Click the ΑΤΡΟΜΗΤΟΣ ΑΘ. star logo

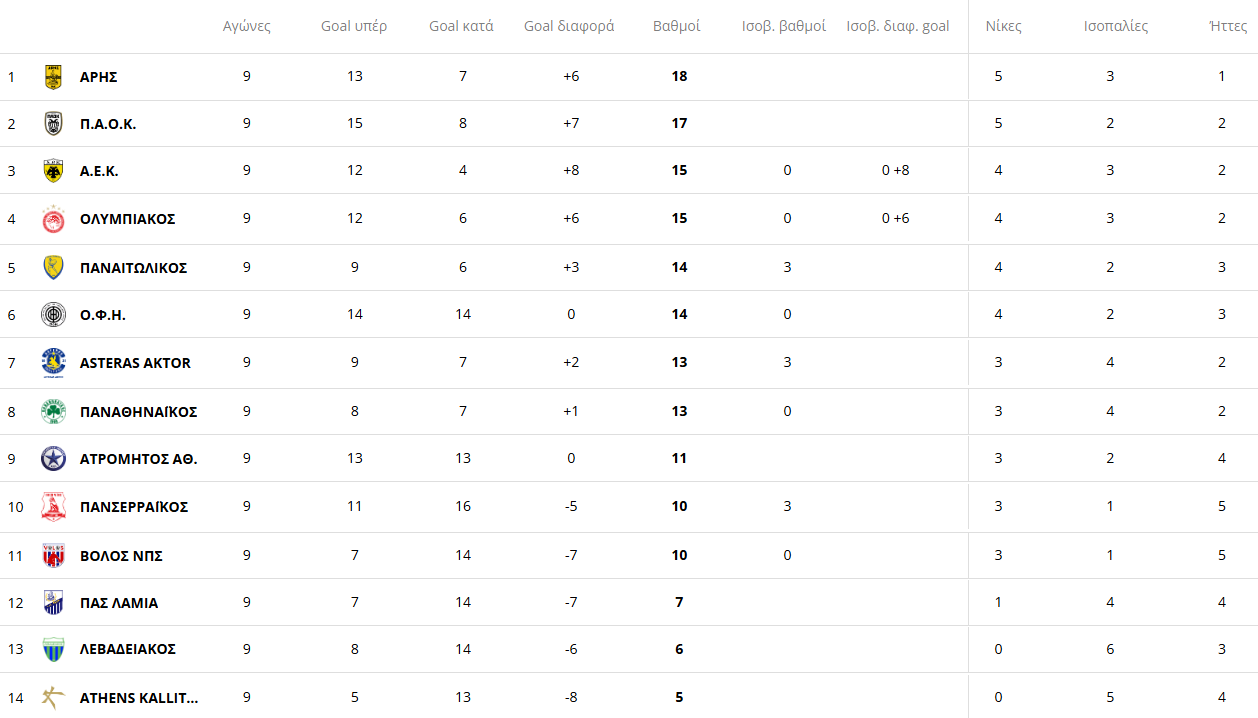click(x=53, y=459)
